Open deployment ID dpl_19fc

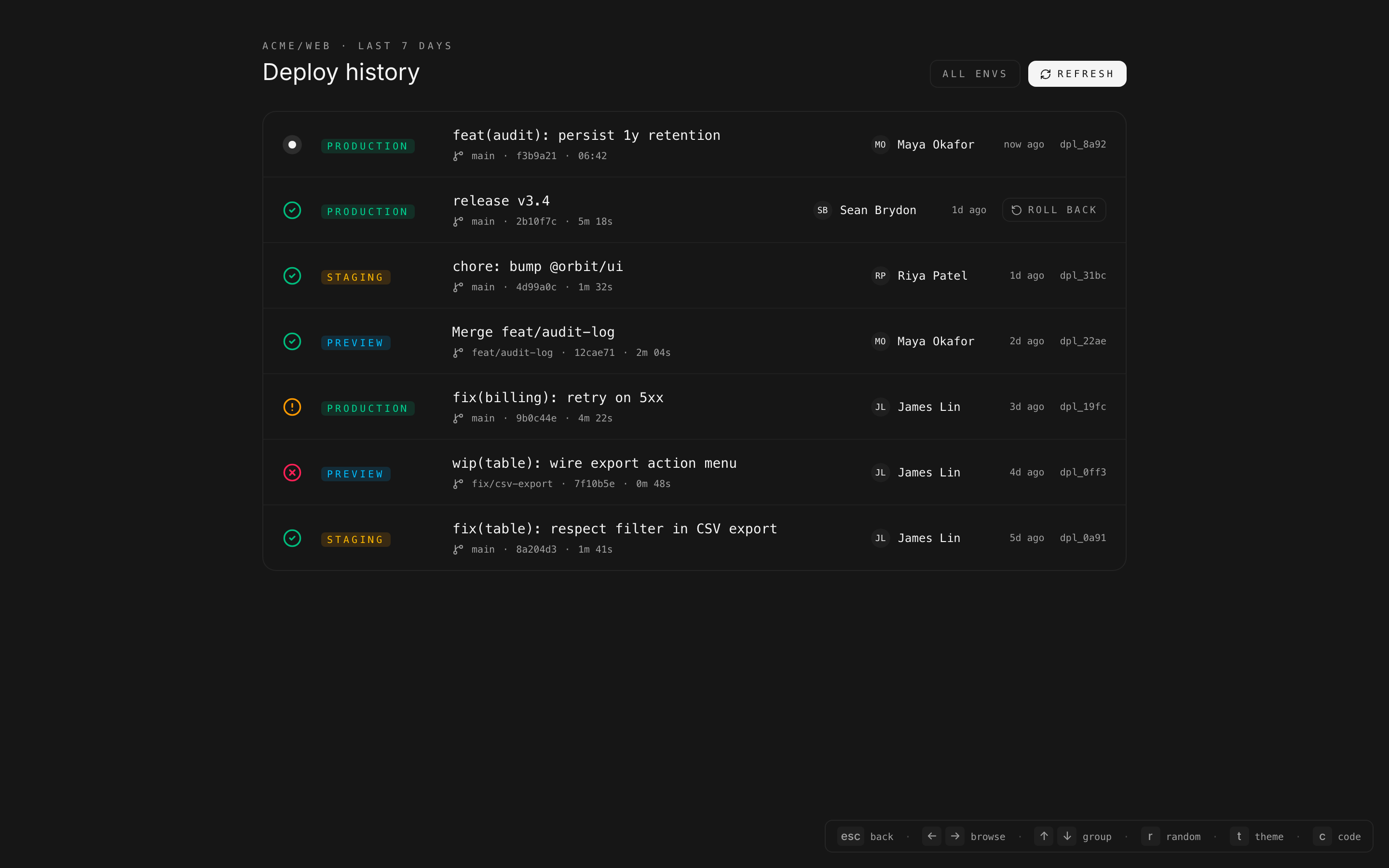point(1082,407)
